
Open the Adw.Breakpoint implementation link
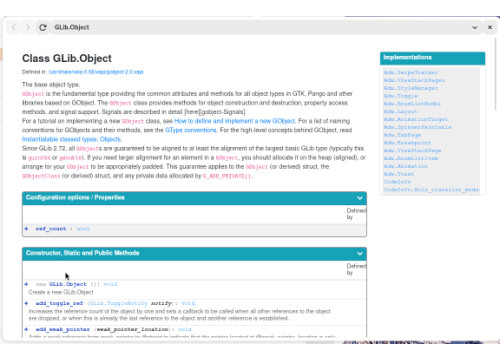pos(407,143)
